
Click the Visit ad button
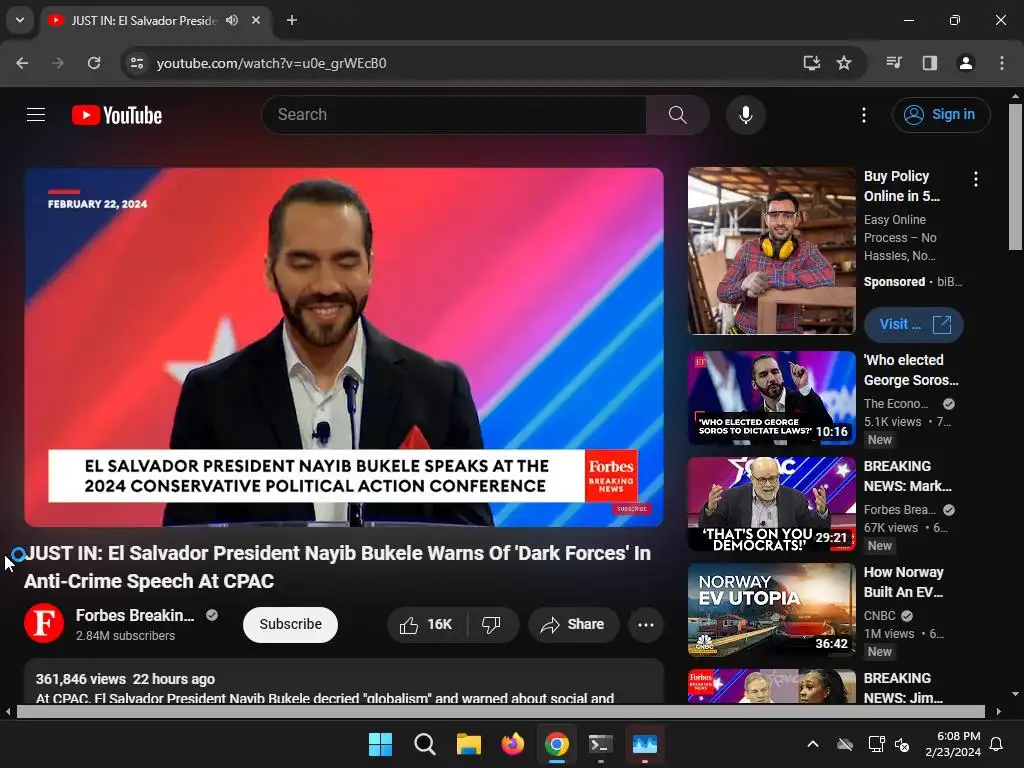tap(914, 325)
